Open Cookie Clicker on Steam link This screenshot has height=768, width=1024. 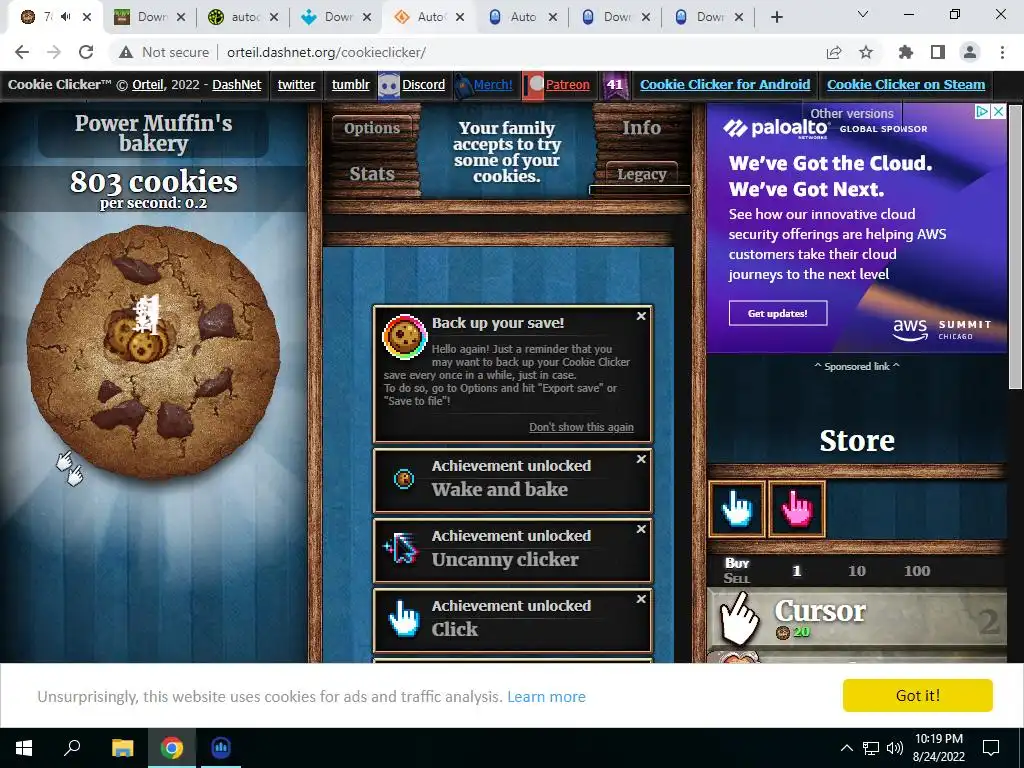tap(906, 85)
